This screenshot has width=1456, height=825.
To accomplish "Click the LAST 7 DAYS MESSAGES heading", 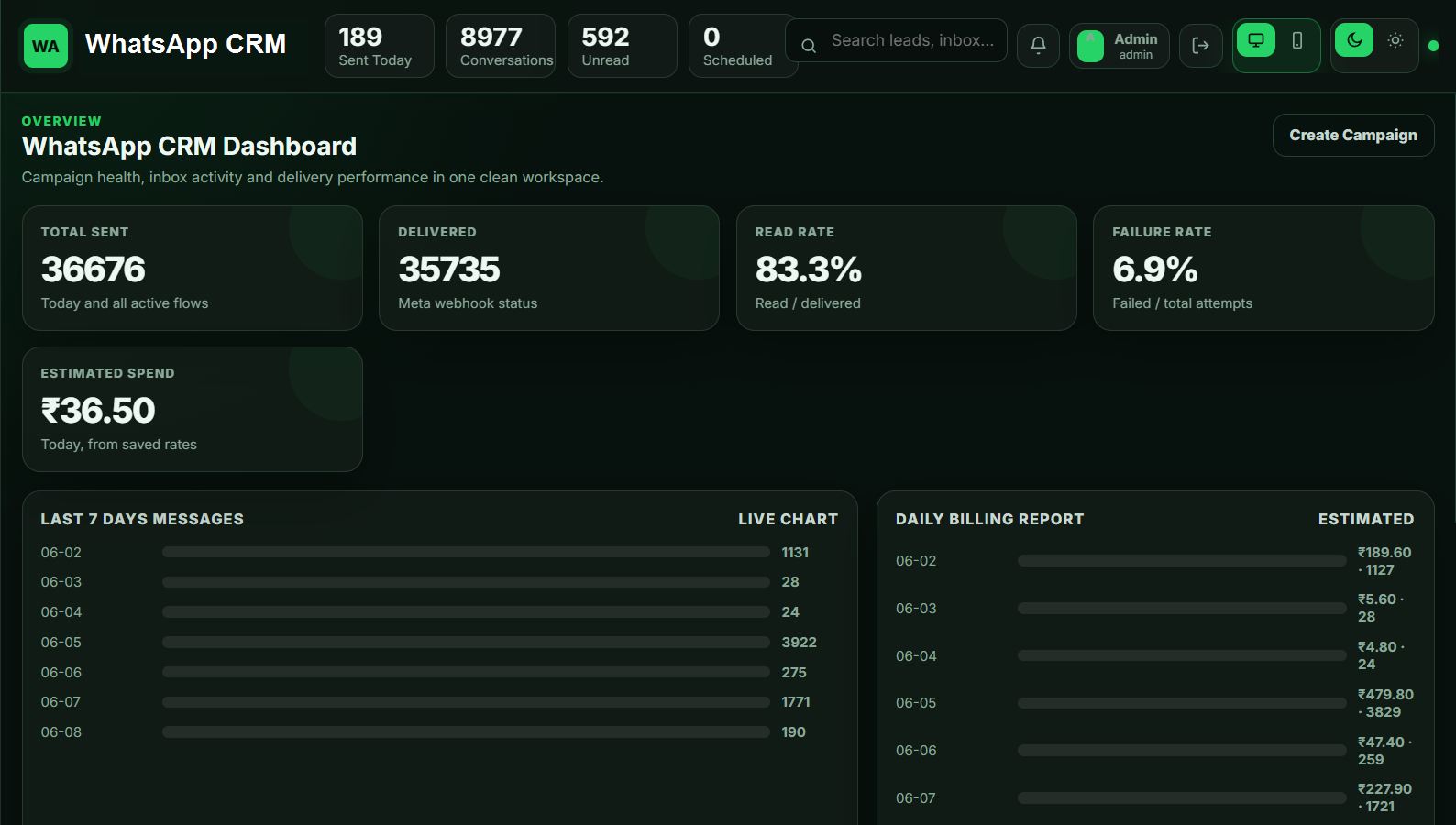I will point(142,519).
